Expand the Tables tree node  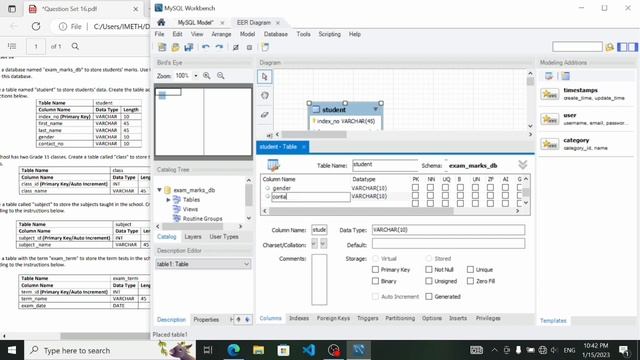click(x=168, y=200)
